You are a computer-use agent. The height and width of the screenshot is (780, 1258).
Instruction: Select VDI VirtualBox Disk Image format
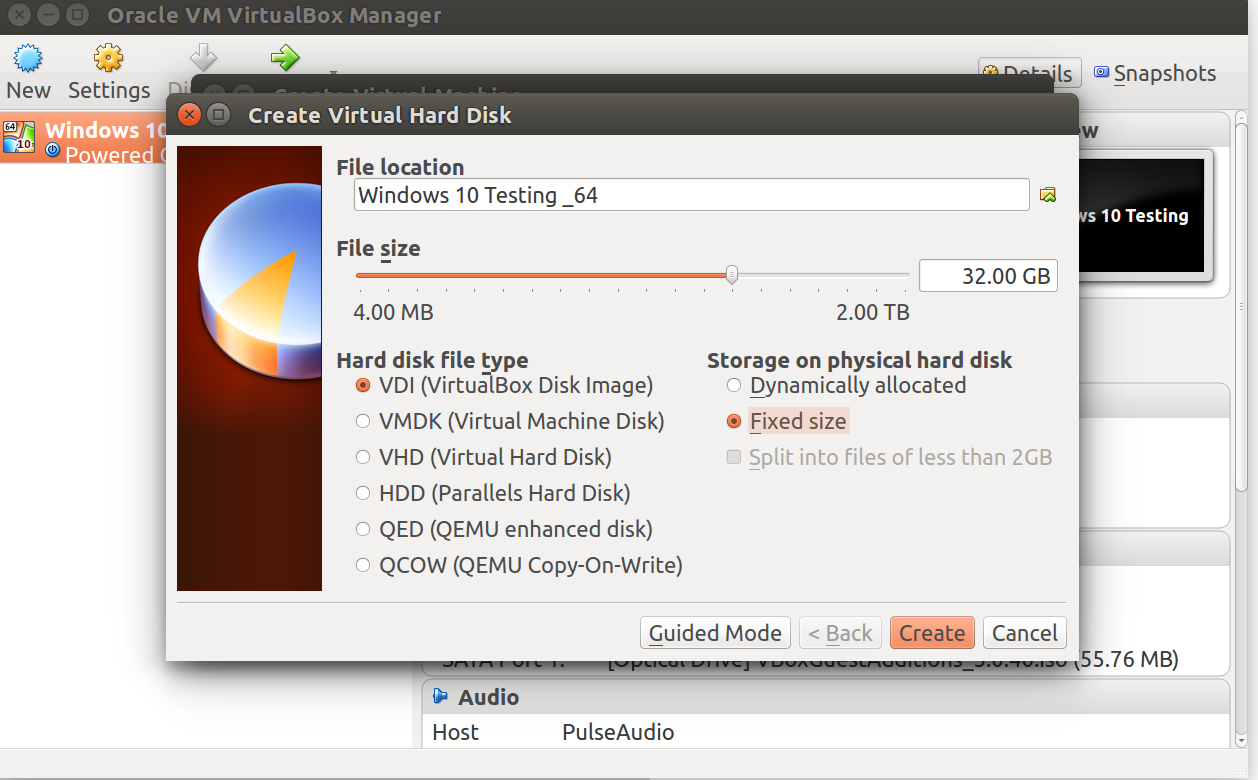(363, 385)
